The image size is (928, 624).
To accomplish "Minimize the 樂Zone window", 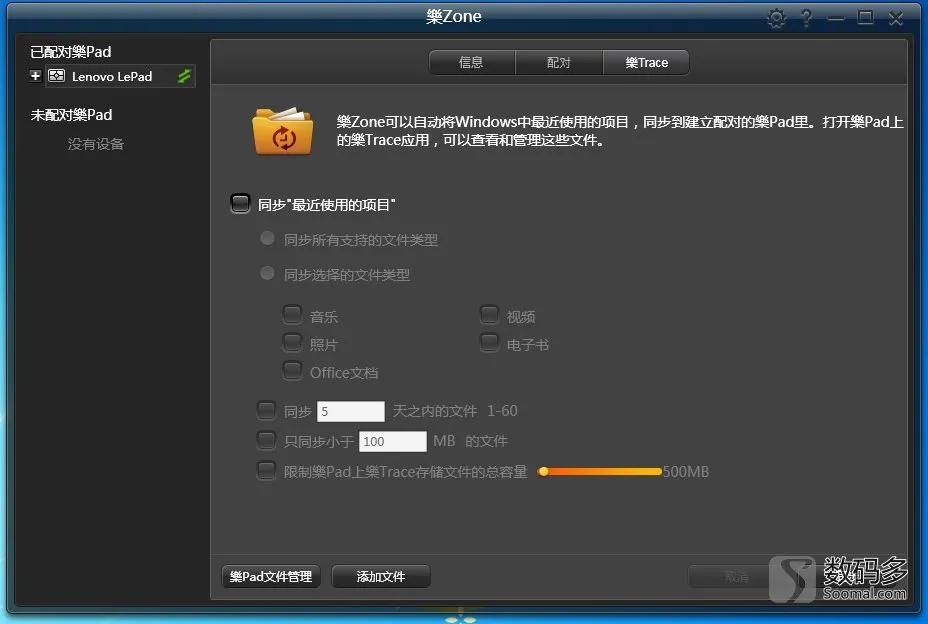I will point(836,18).
